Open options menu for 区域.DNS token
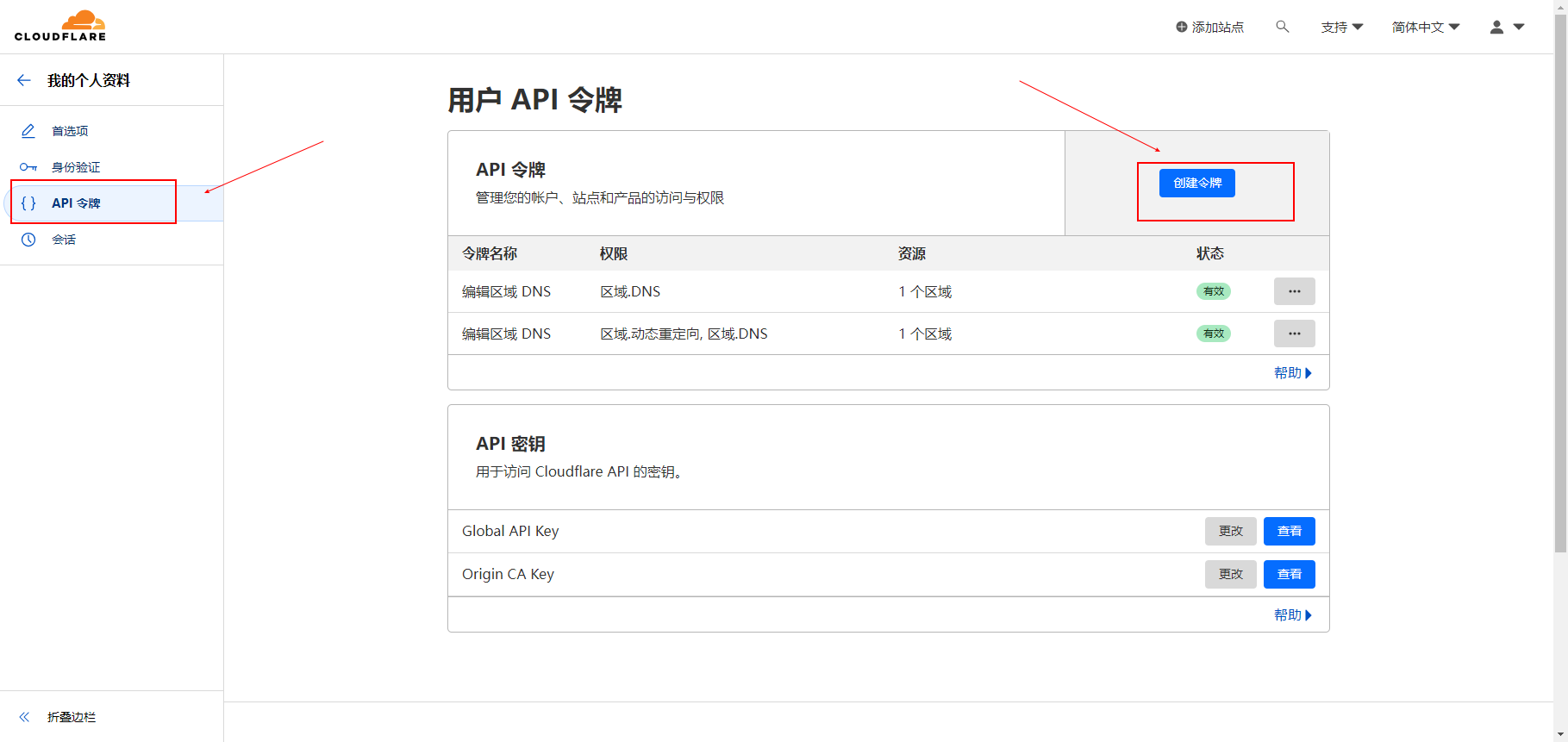Screen dimensions: 1568x742 tap(1294, 291)
